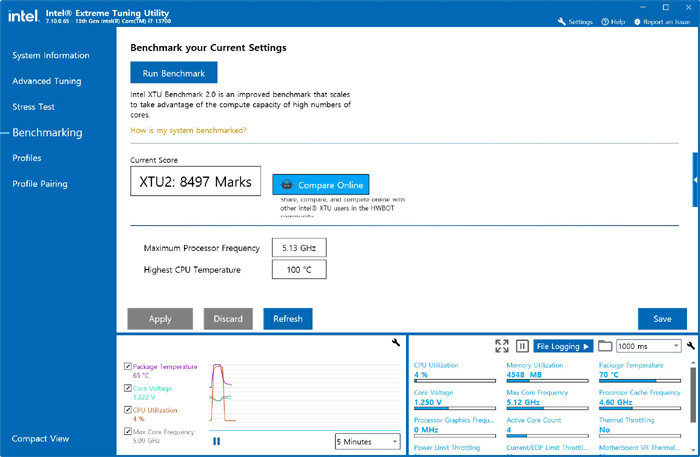Click the XTU2: 8497 Marks score box
This screenshot has width=700, height=457.
(196, 181)
